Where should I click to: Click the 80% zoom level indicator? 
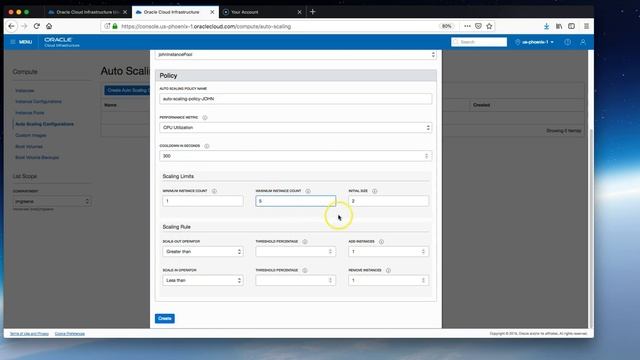(x=447, y=26)
